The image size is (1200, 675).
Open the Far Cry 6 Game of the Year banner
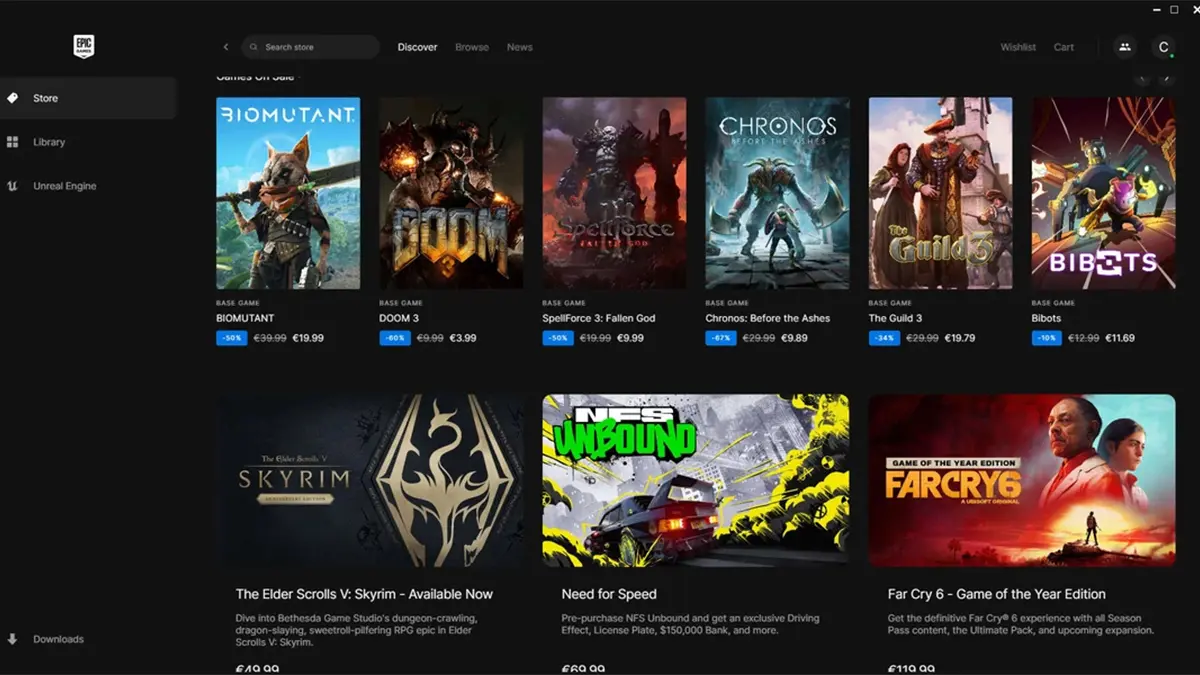click(1021, 481)
